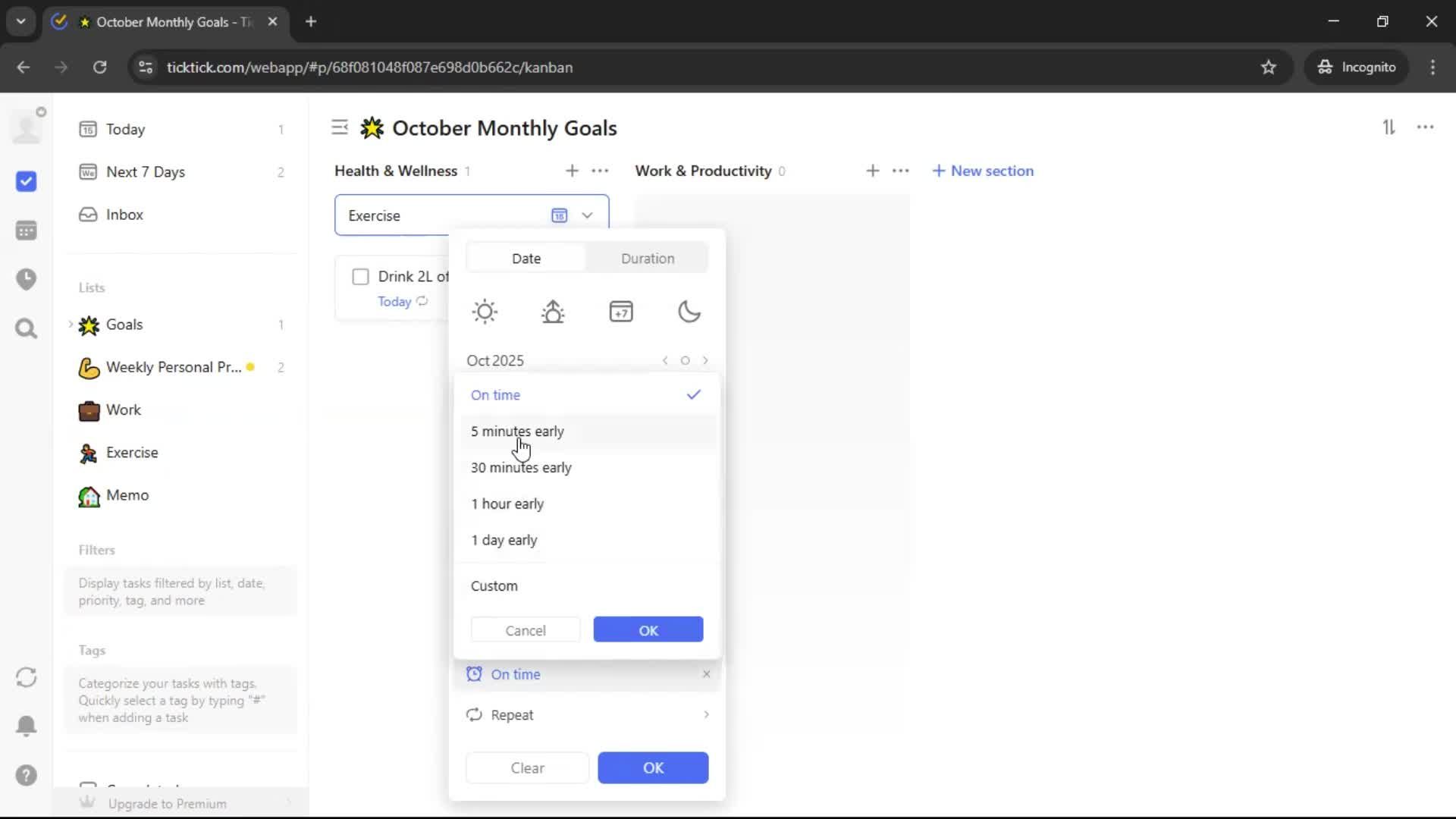
Task: Switch to the Duration tab
Action: 647,259
